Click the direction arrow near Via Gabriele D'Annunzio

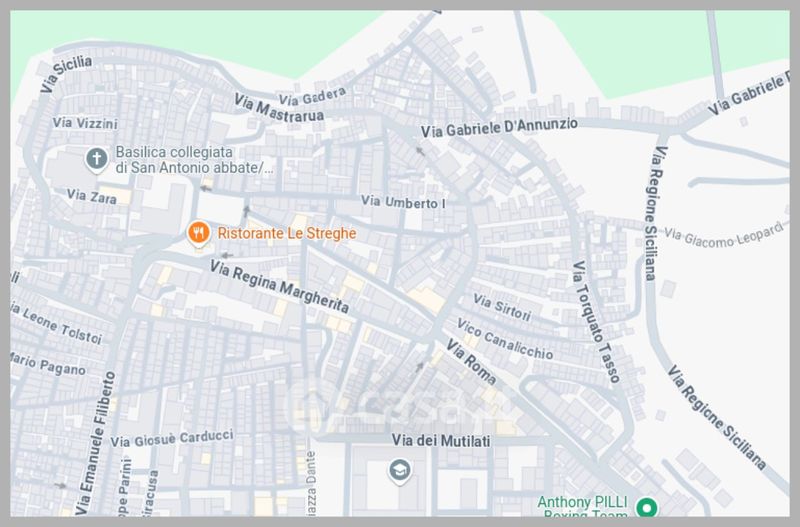coord(420,151)
